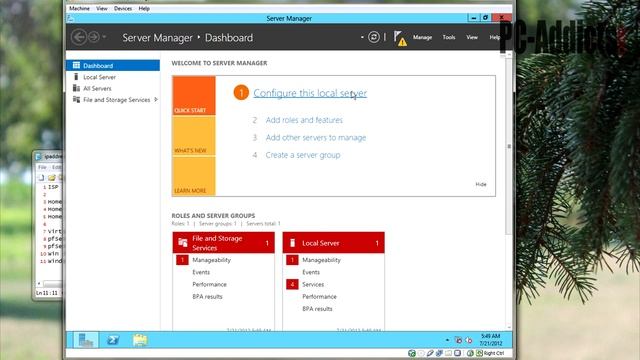640x360 pixels.
Task: Open the VirtualBox Help menu
Action: point(144,8)
